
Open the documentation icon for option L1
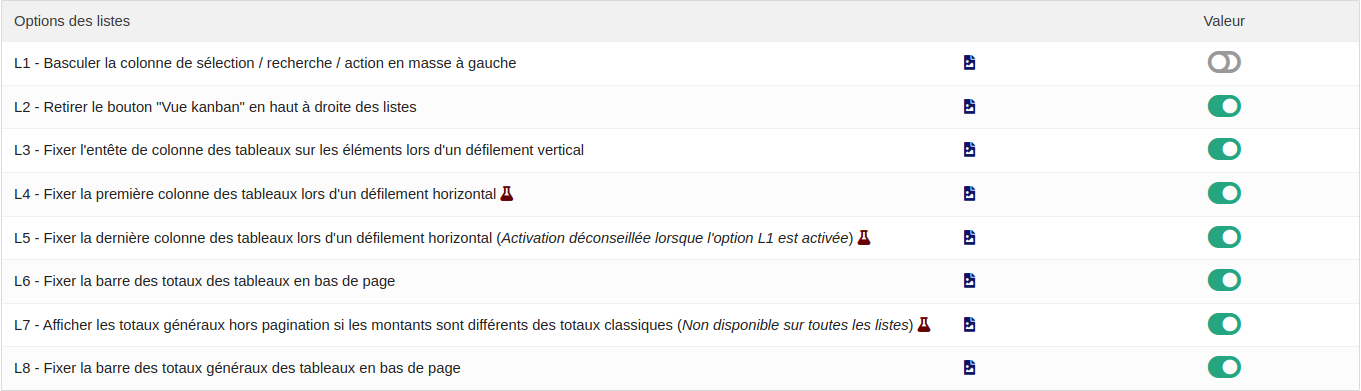tap(969, 63)
